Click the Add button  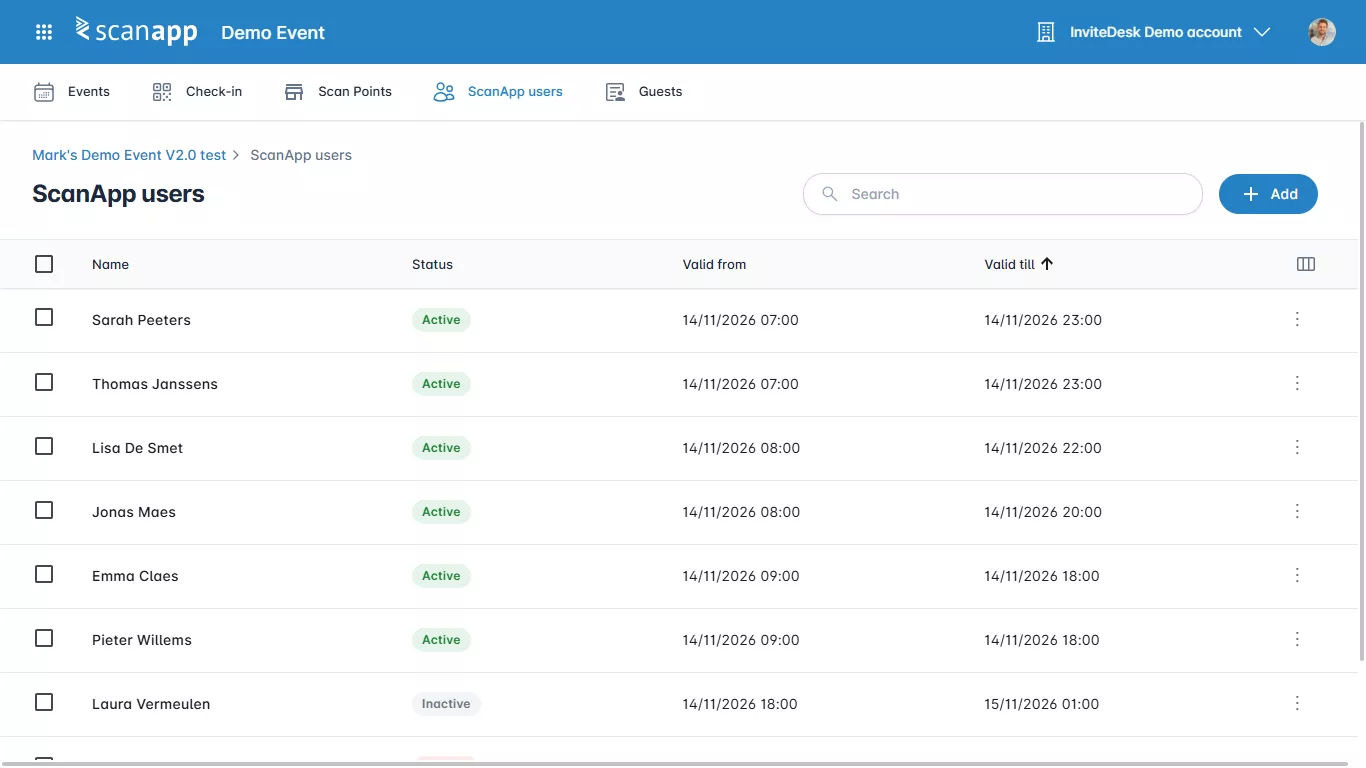(1268, 194)
